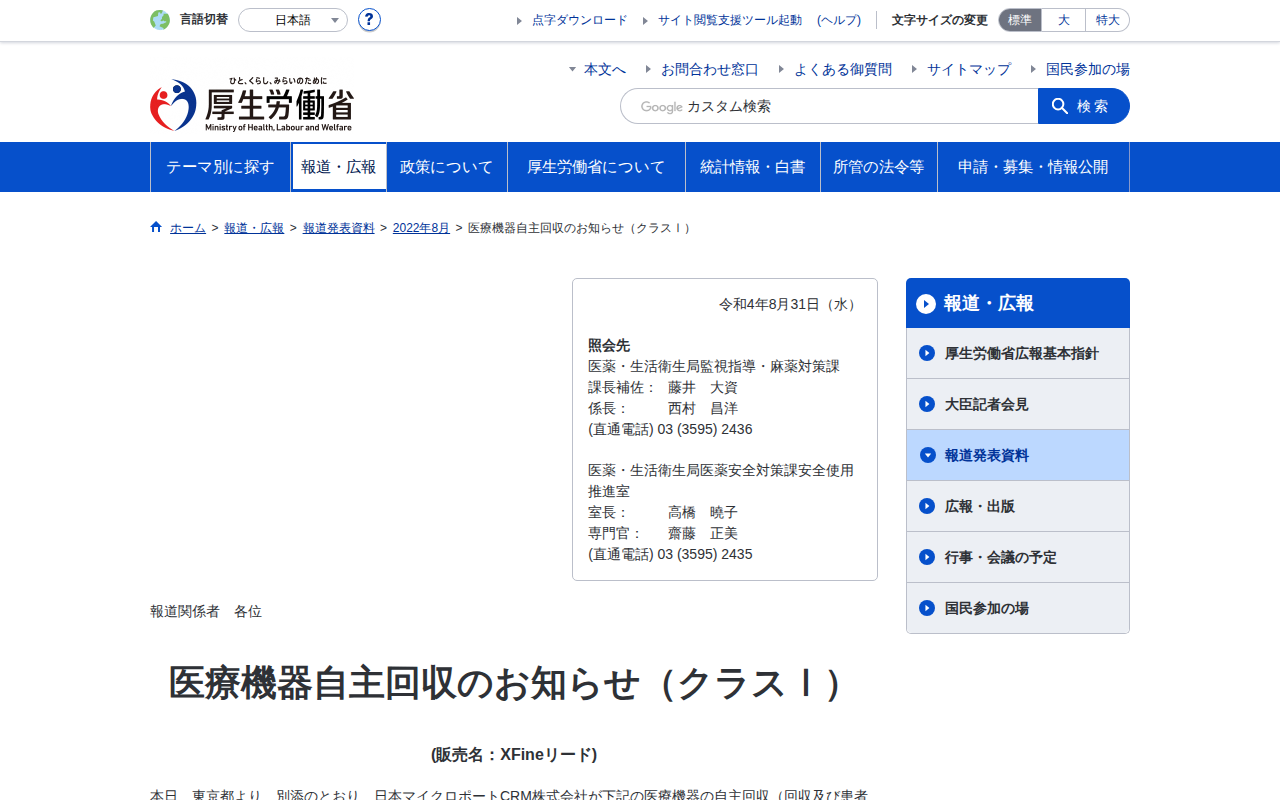Open 政策について navigation menu
This screenshot has width=1280, height=800.
point(447,167)
